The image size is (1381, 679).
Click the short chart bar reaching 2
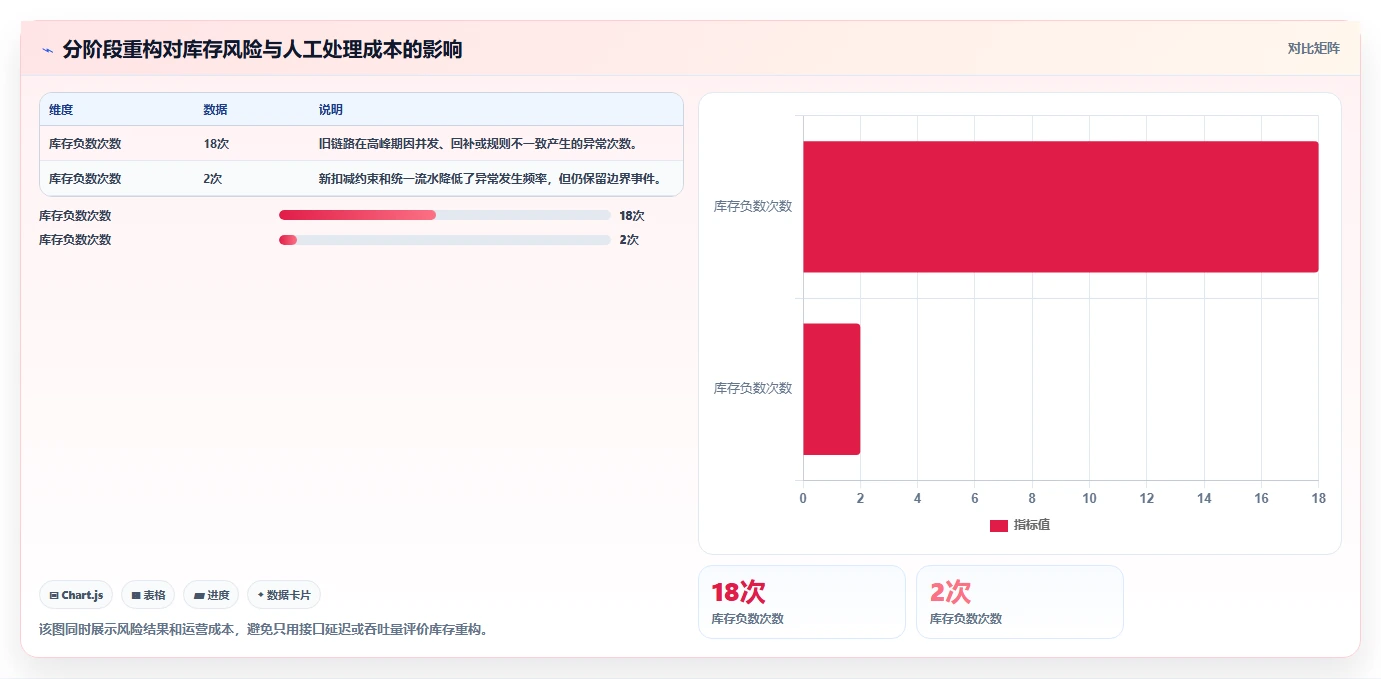[x=831, y=389]
